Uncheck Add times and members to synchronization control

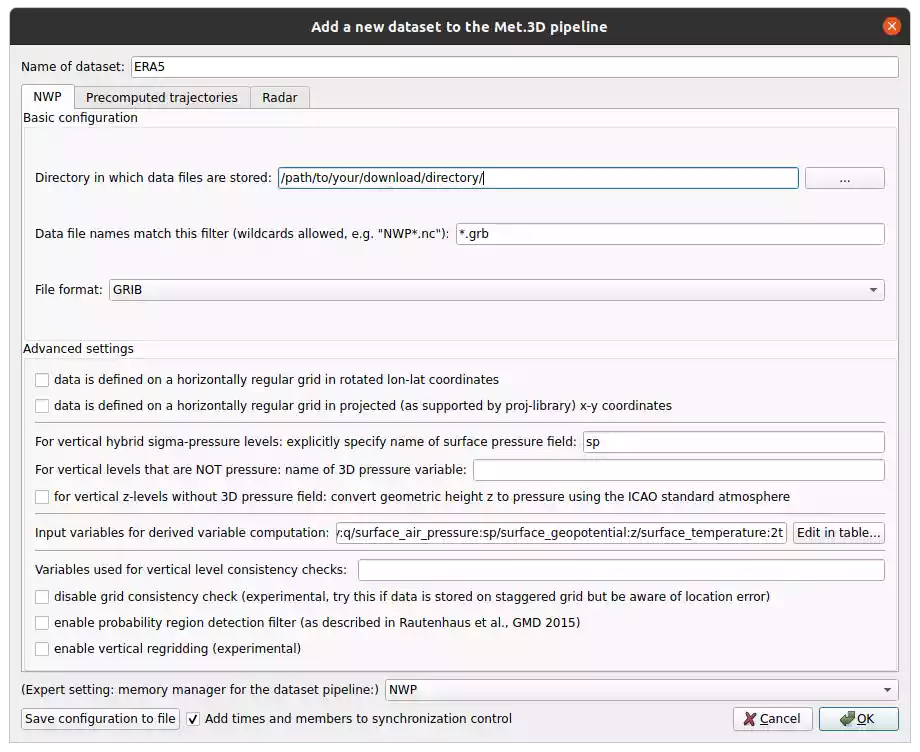(x=193, y=719)
